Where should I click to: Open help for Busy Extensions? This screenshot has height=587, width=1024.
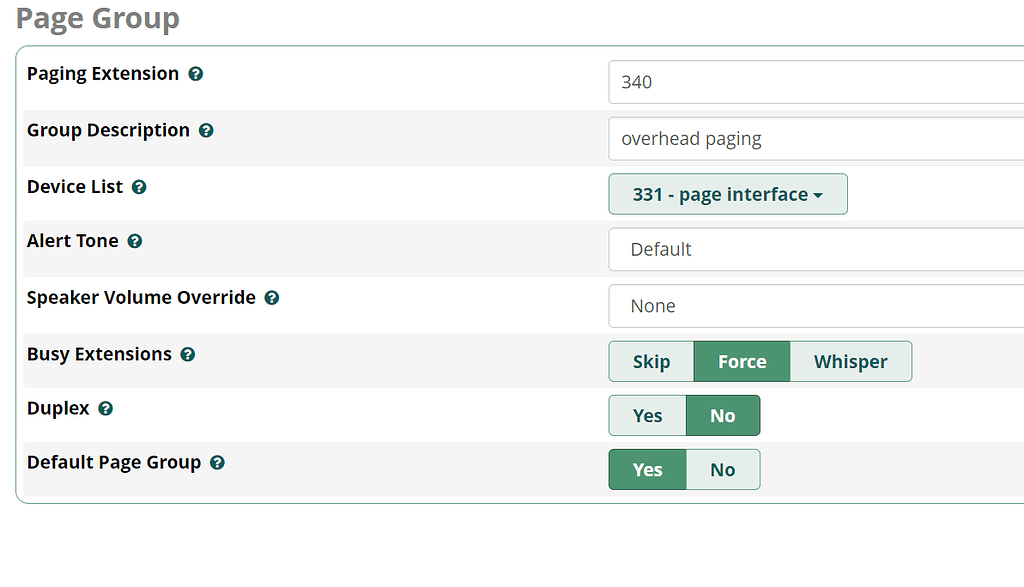coord(188,354)
